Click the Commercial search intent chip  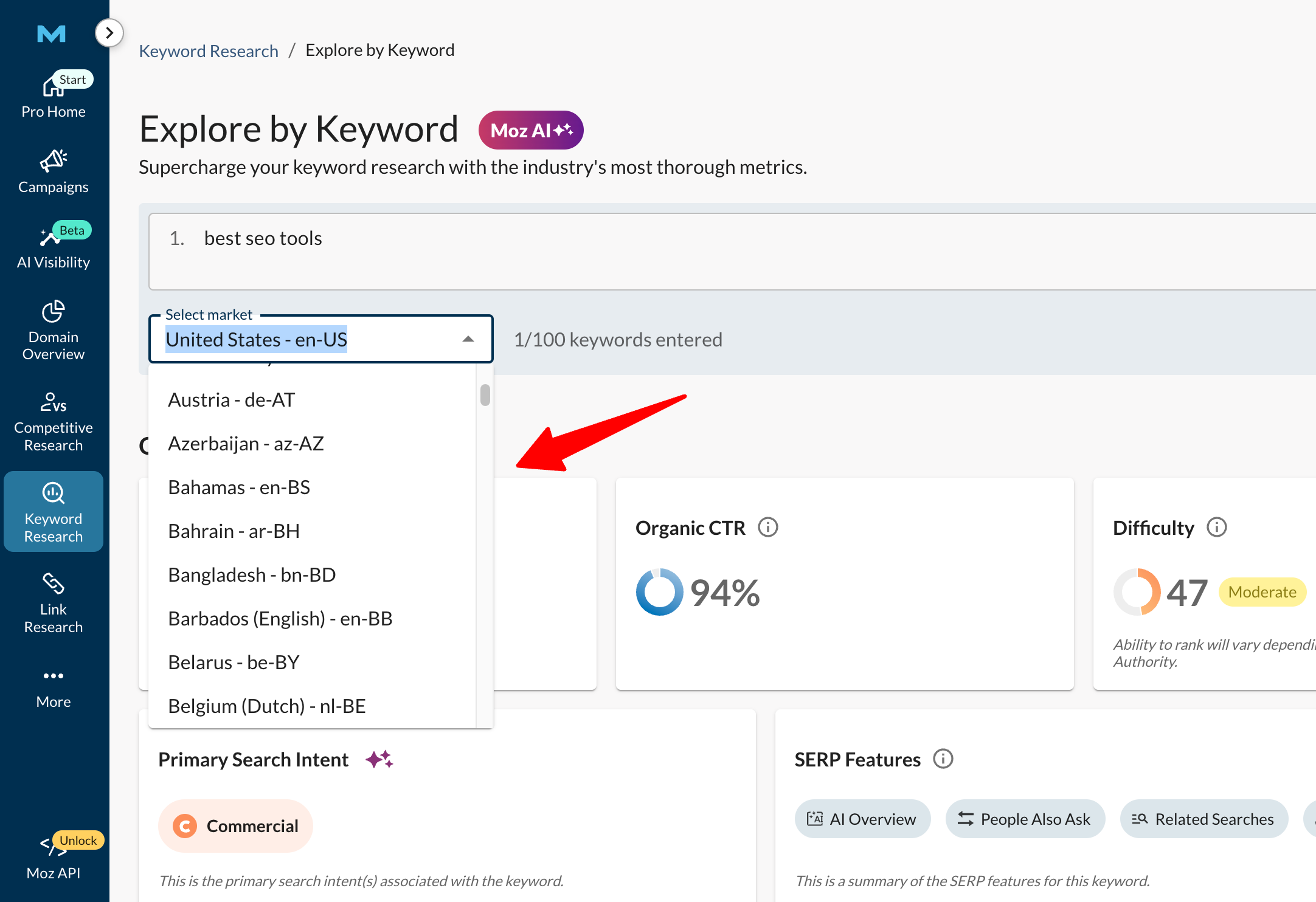click(235, 825)
